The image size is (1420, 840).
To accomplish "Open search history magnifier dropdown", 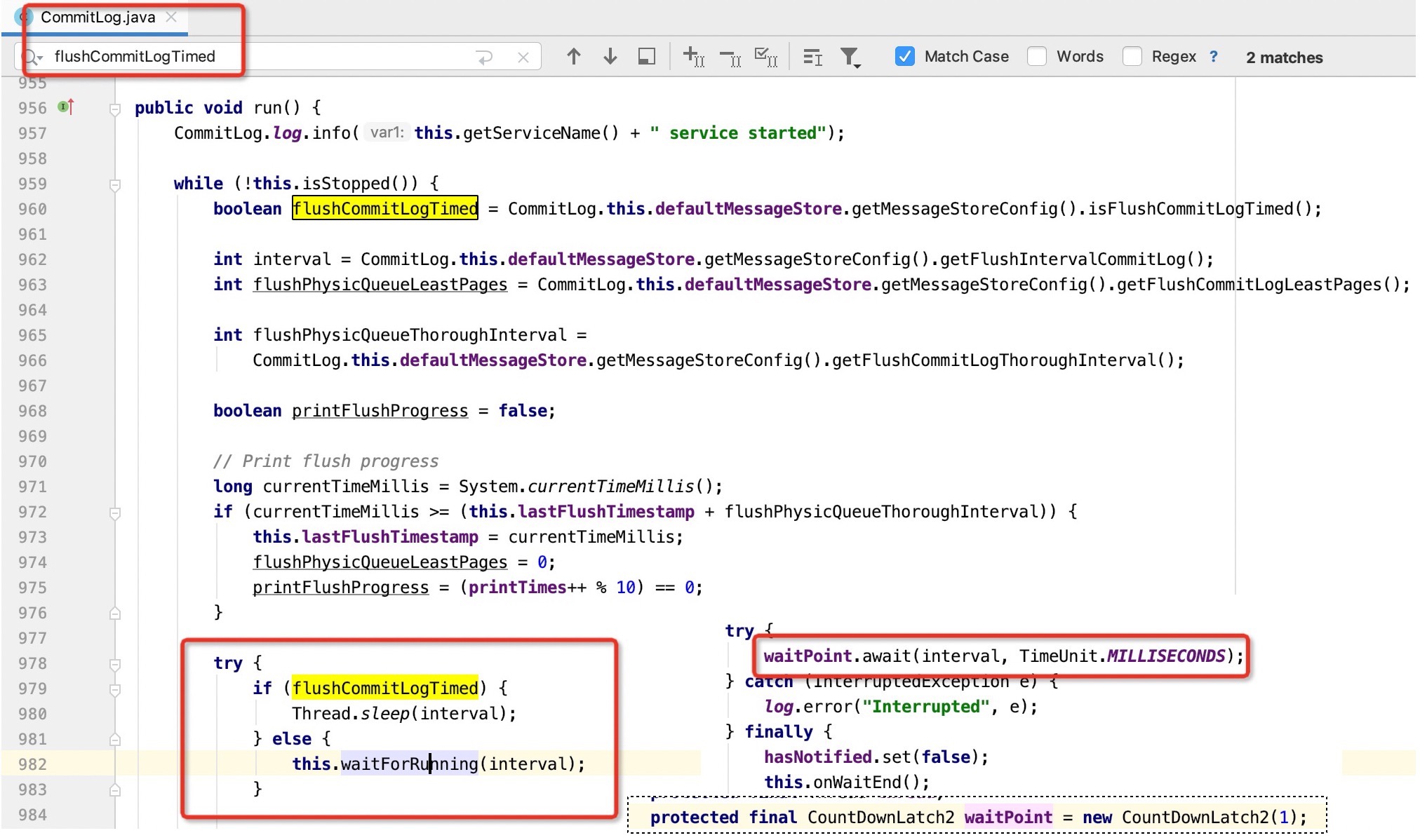I will tap(33, 57).
